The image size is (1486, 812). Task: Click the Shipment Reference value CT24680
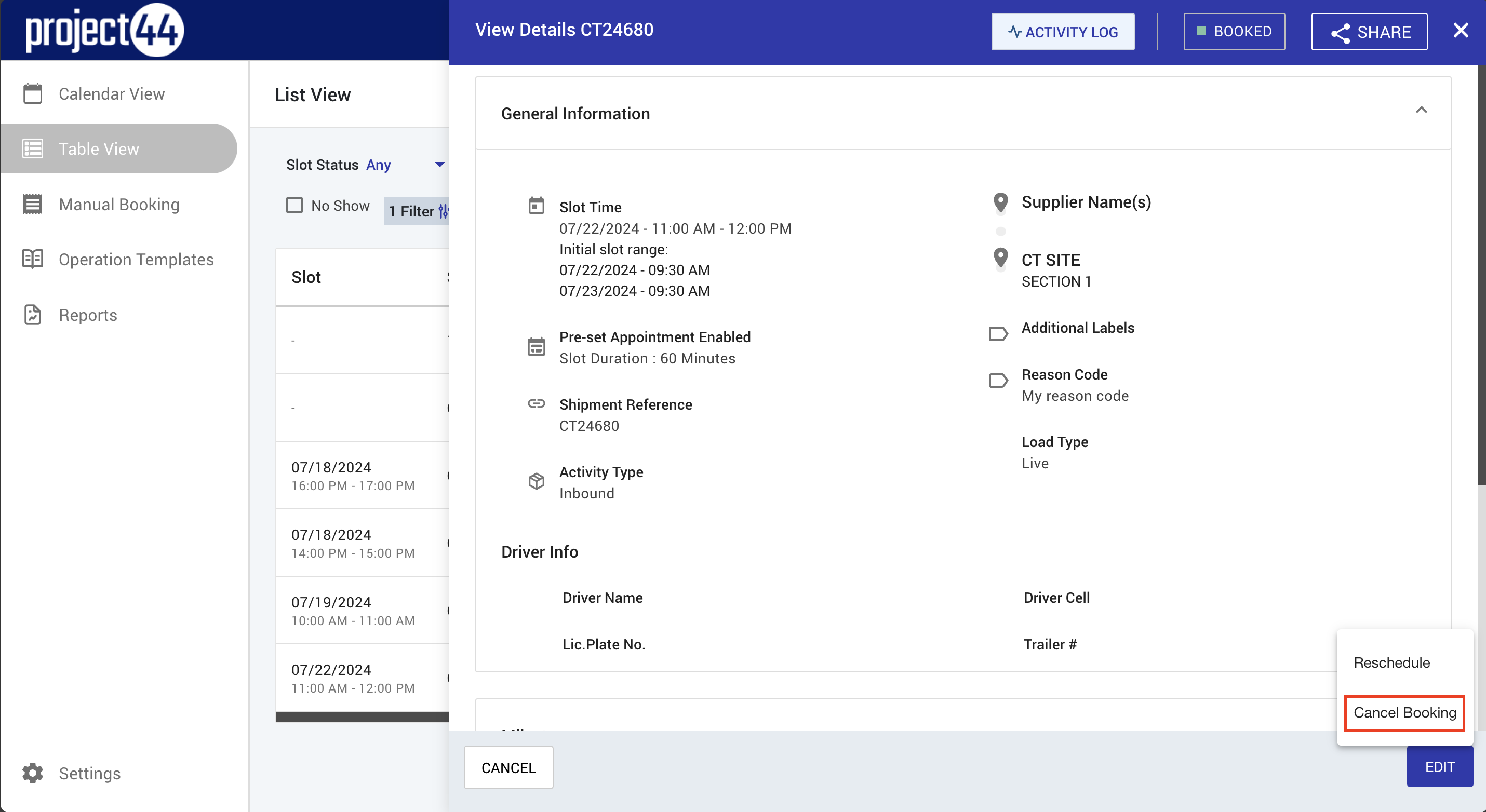[x=589, y=426]
